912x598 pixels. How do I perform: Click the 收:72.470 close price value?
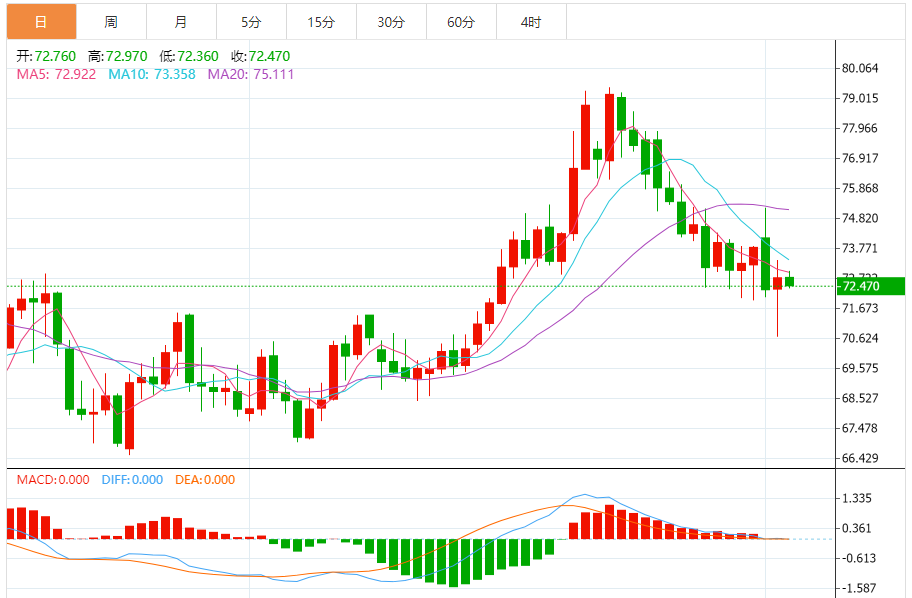pyautogui.click(x=261, y=56)
